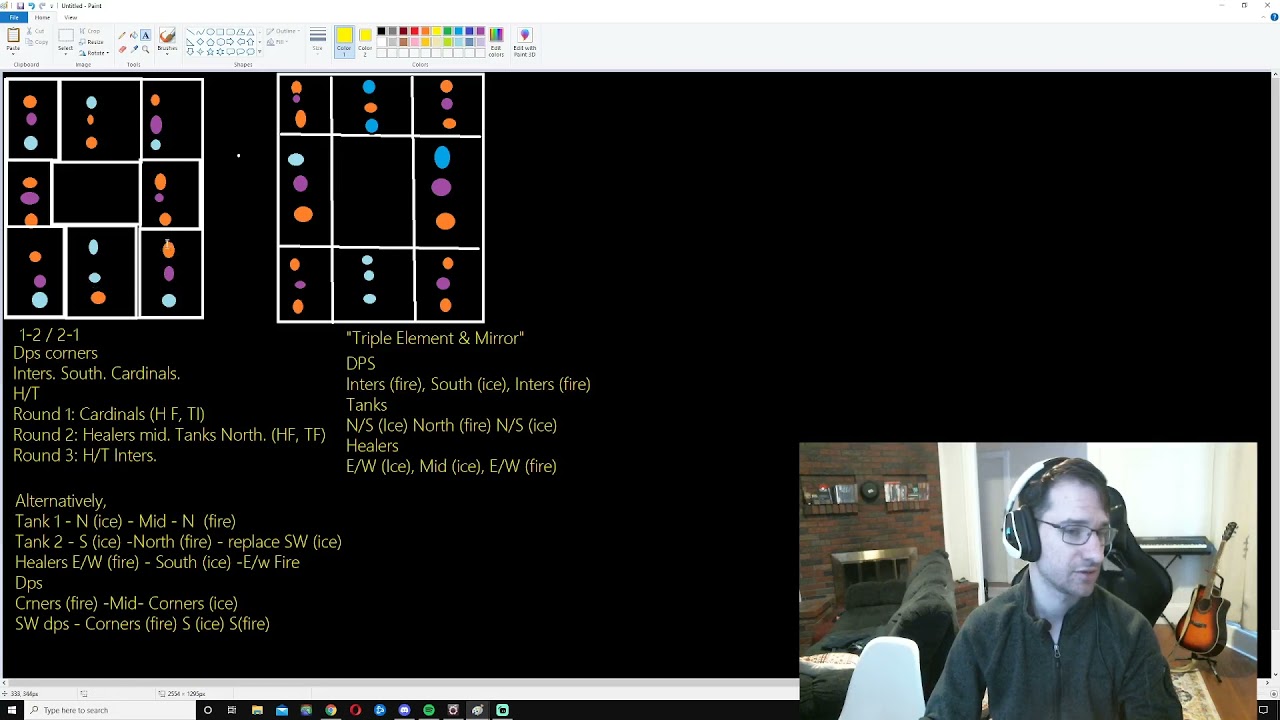1280x720 pixels.
Task: Choose the Triangle shape
Action: pos(250,32)
